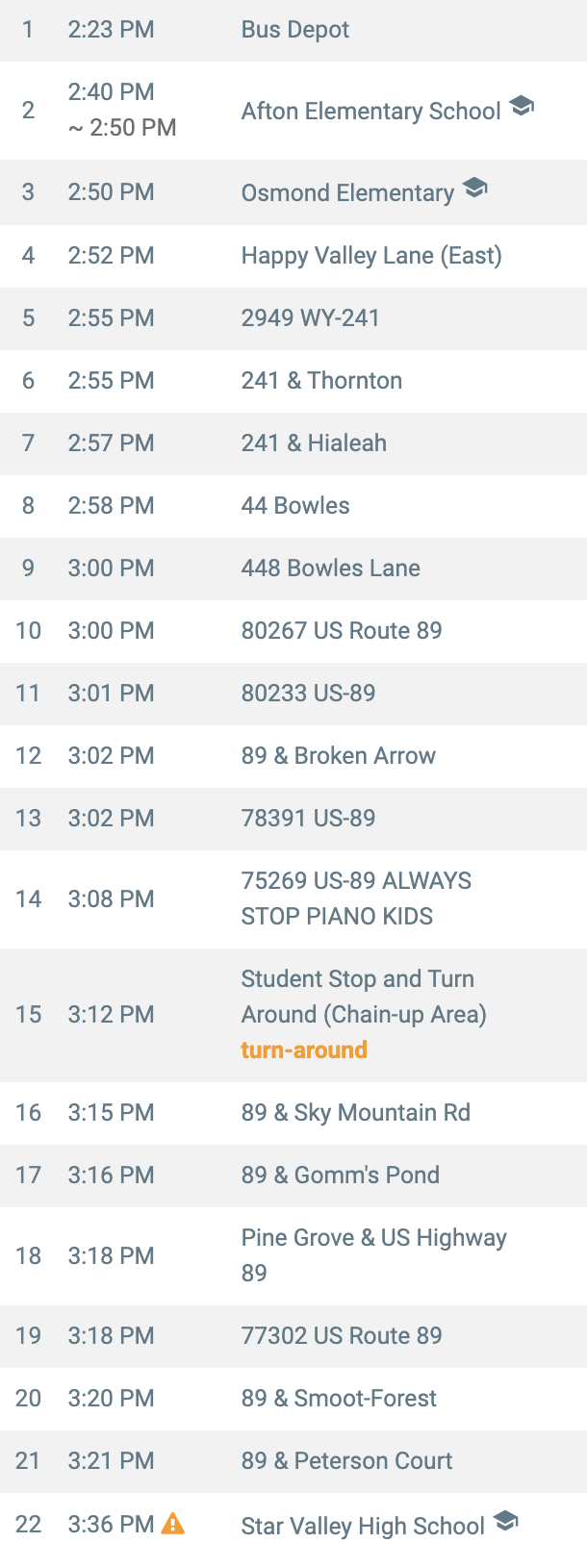Screen dimensions: 587x1568
Task: Click the 89 & Smoot-Forest stop
Action: [339, 1399]
